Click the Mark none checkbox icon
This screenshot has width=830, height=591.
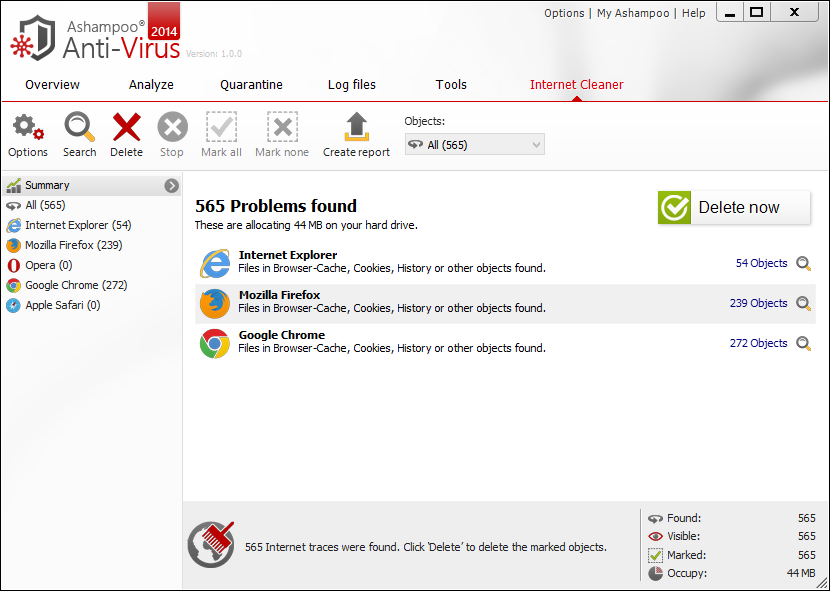pos(282,128)
